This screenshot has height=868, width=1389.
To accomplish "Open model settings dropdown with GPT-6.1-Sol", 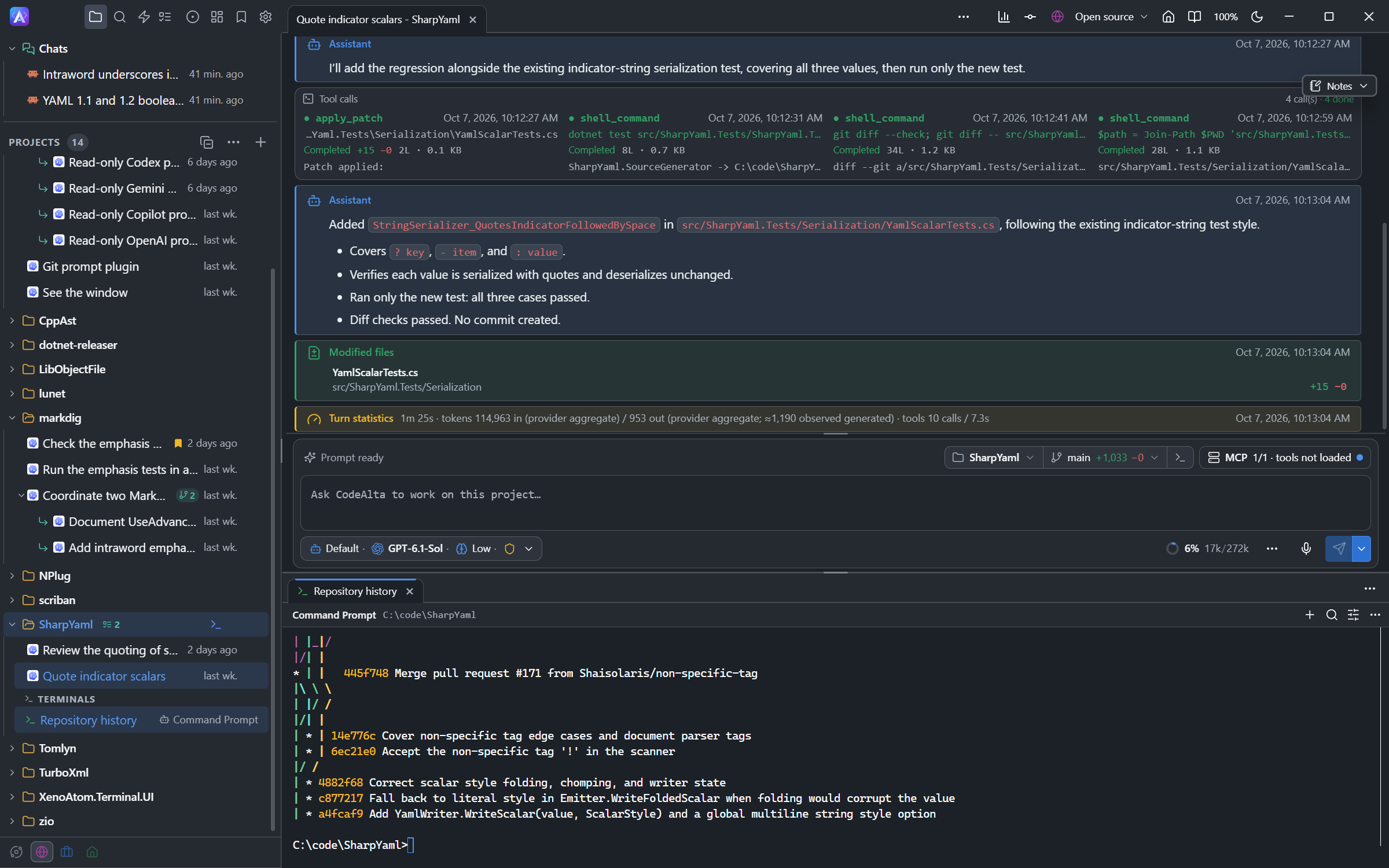I will (x=421, y=549).
